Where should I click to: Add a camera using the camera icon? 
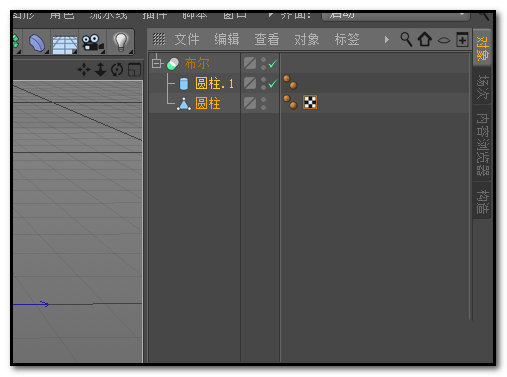click(93, 43)
